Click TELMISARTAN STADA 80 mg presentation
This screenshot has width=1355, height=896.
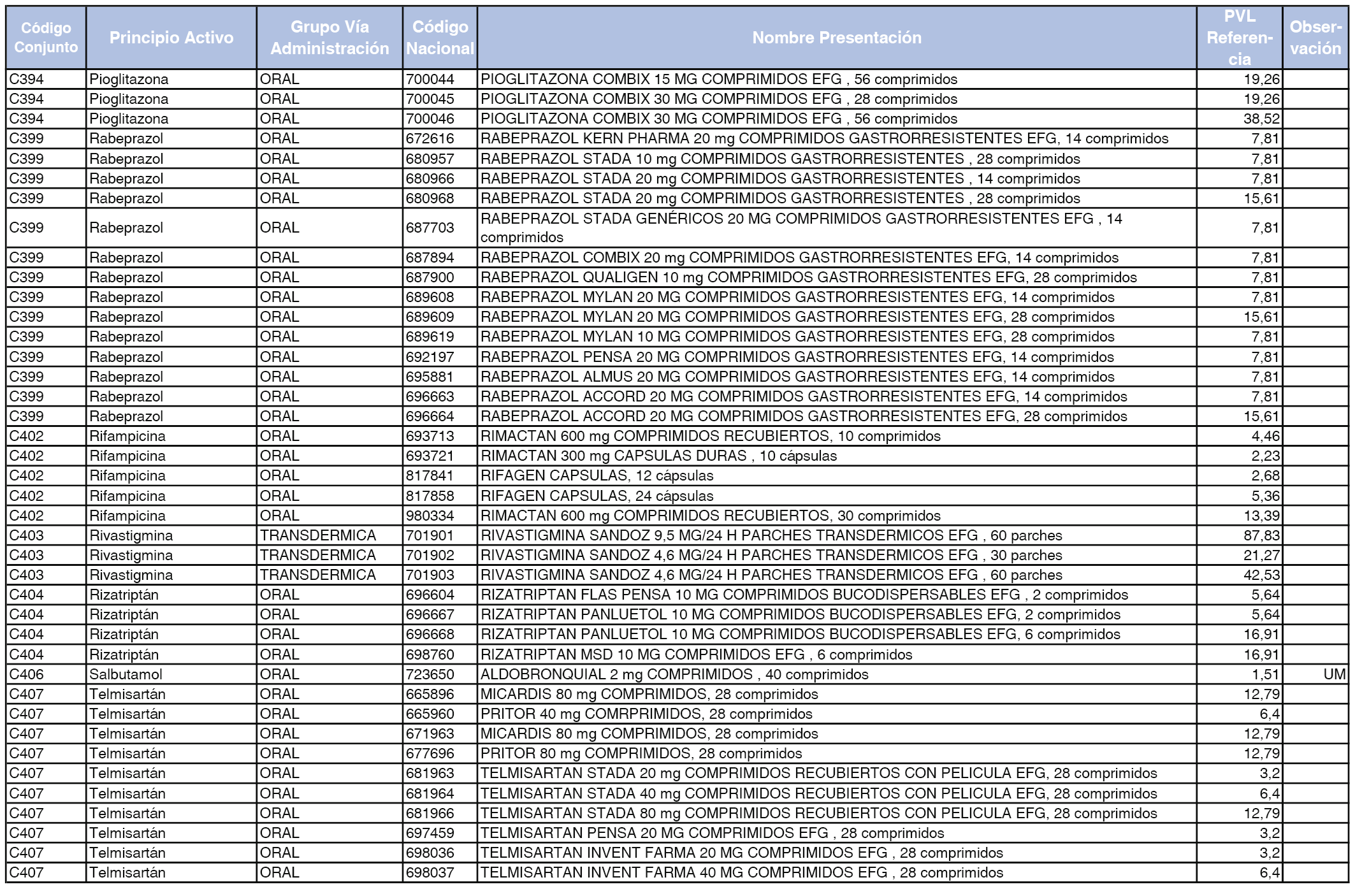pos(837,813)
